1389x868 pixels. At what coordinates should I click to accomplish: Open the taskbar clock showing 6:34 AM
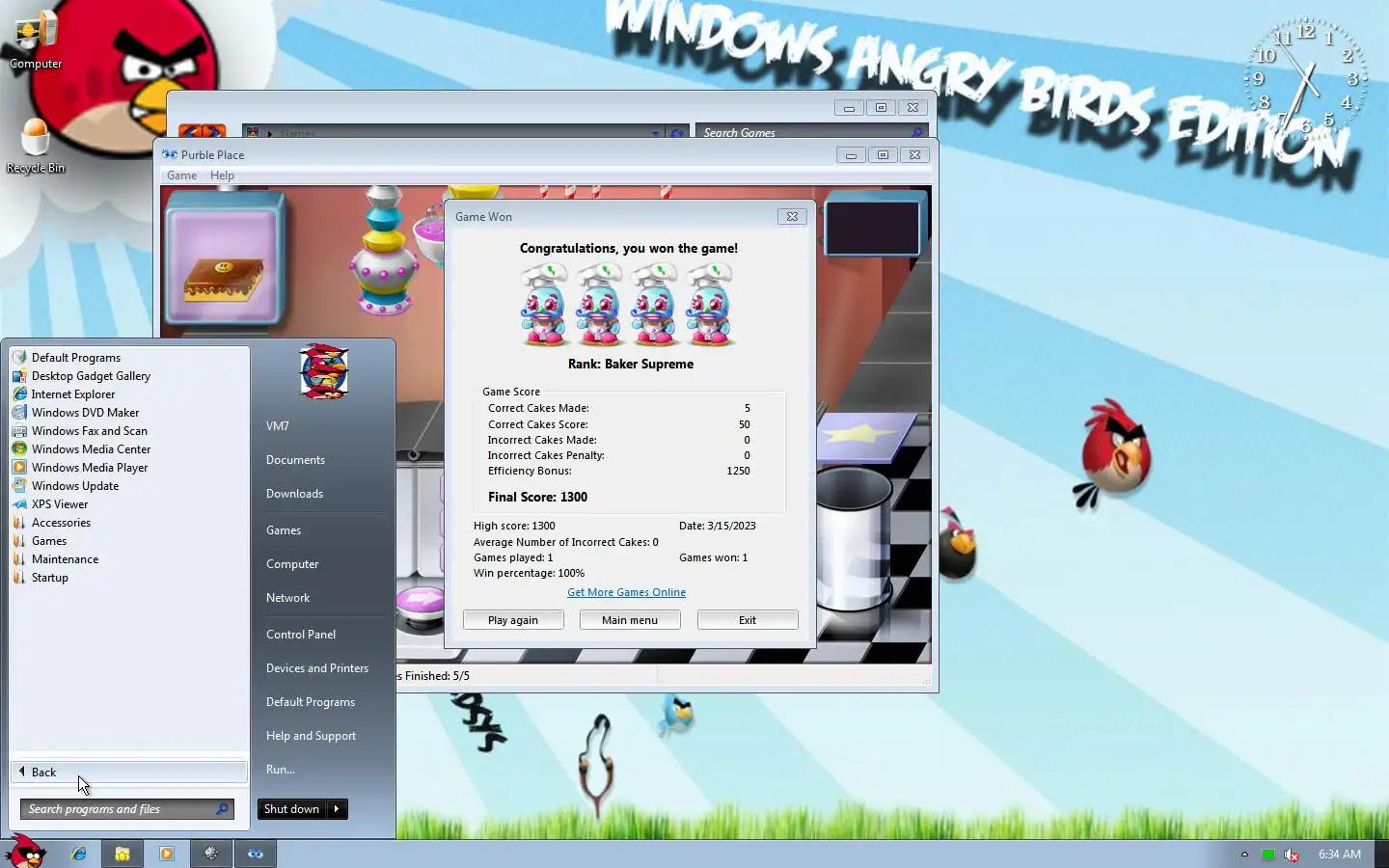click(1340, 854)
